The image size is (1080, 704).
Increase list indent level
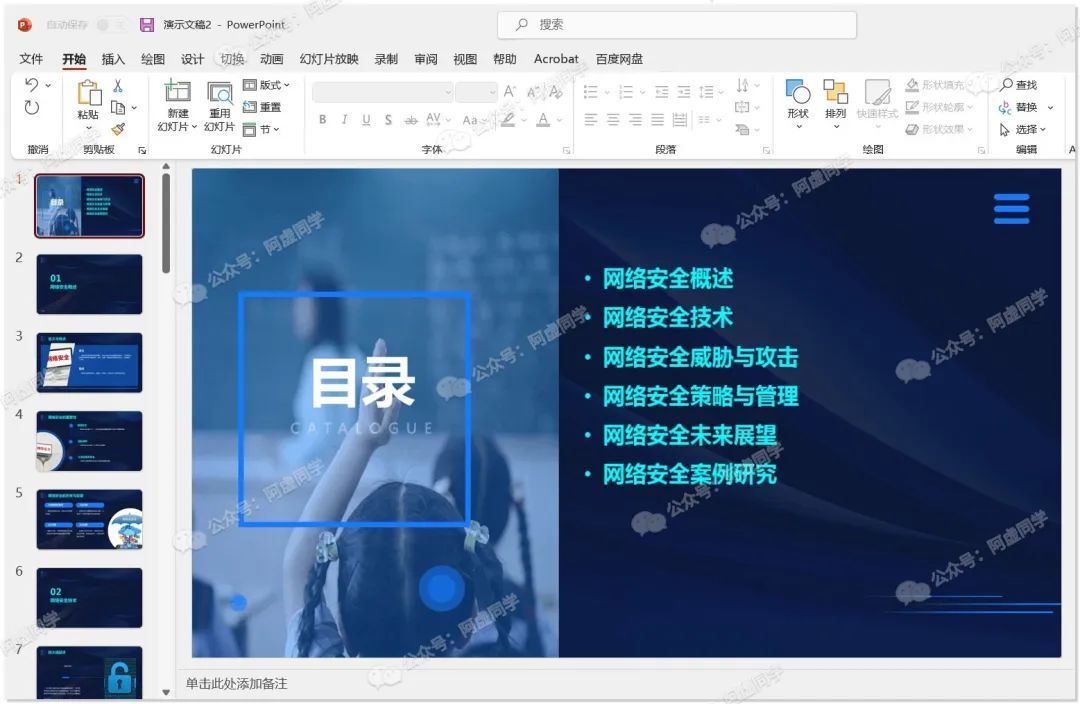[683, 92]
